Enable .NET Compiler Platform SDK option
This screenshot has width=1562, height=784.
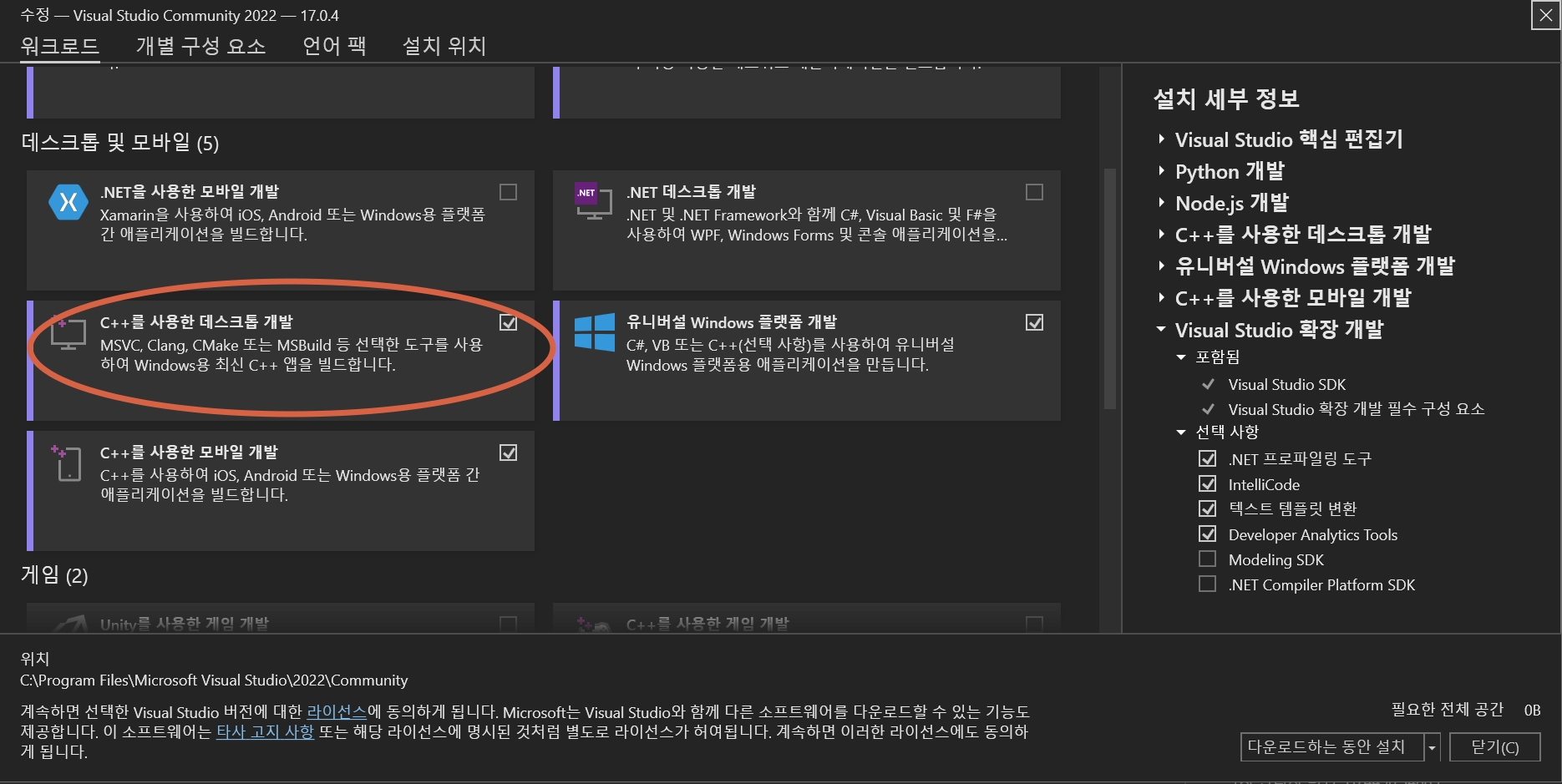pyautogui.click(x=1207, y=584)
